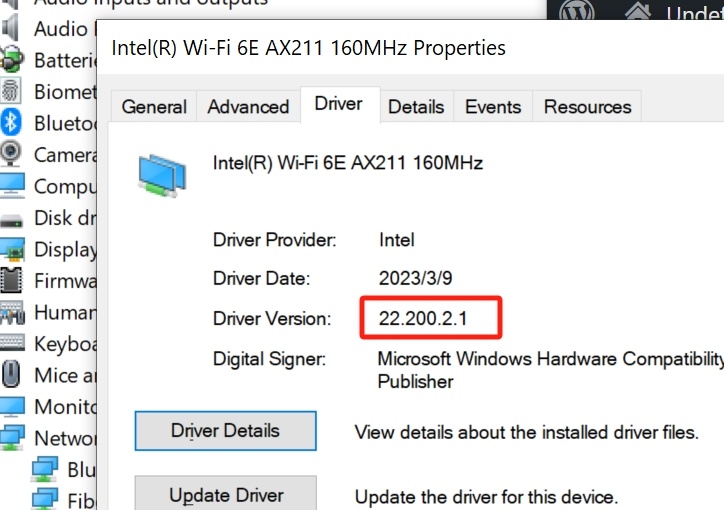
Task: Switch to the General tab
Action: (154, 107)
